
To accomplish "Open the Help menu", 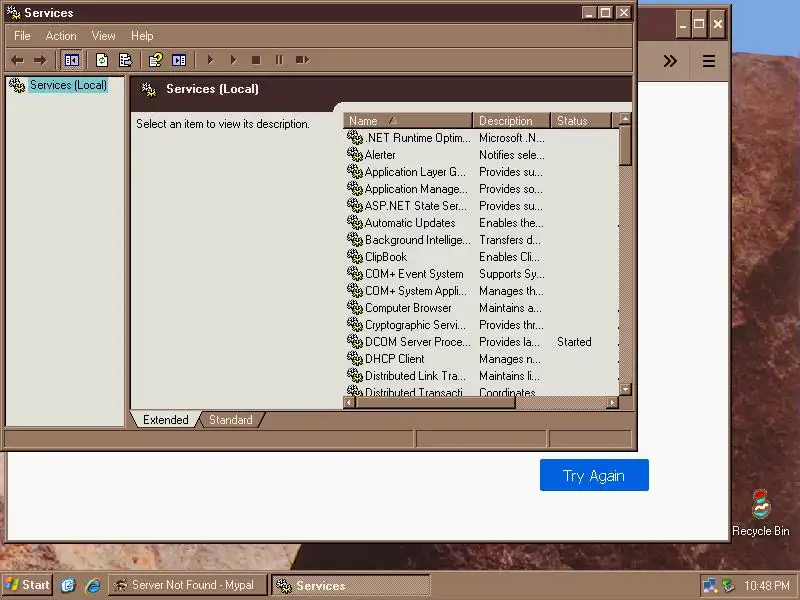I will (x=142, y=36).
